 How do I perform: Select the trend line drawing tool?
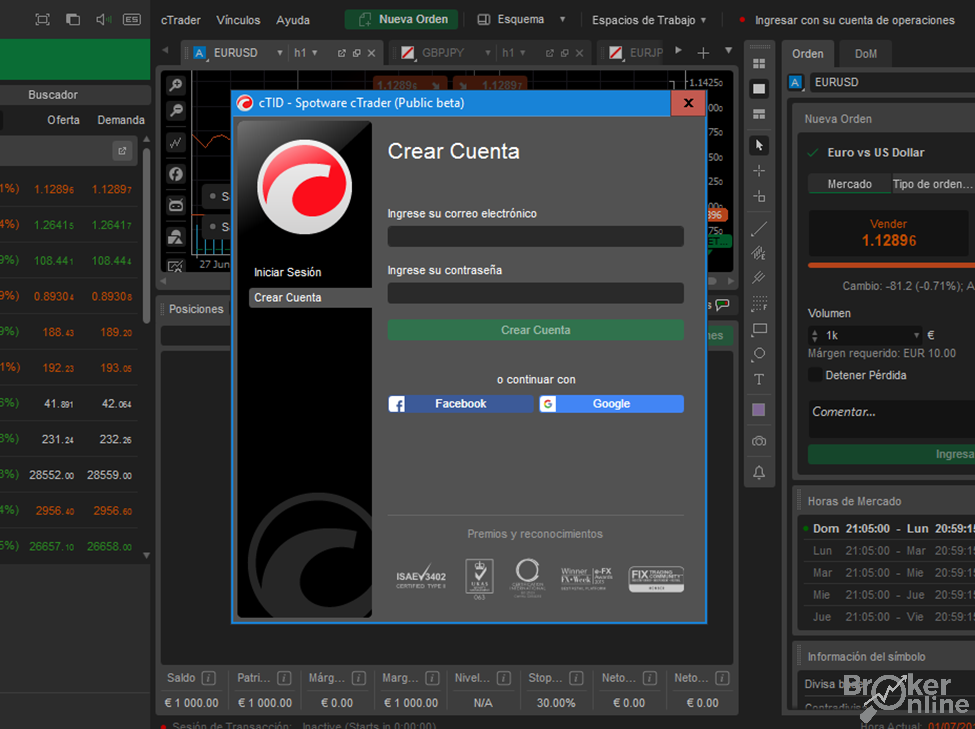click(x=759, y=229)
